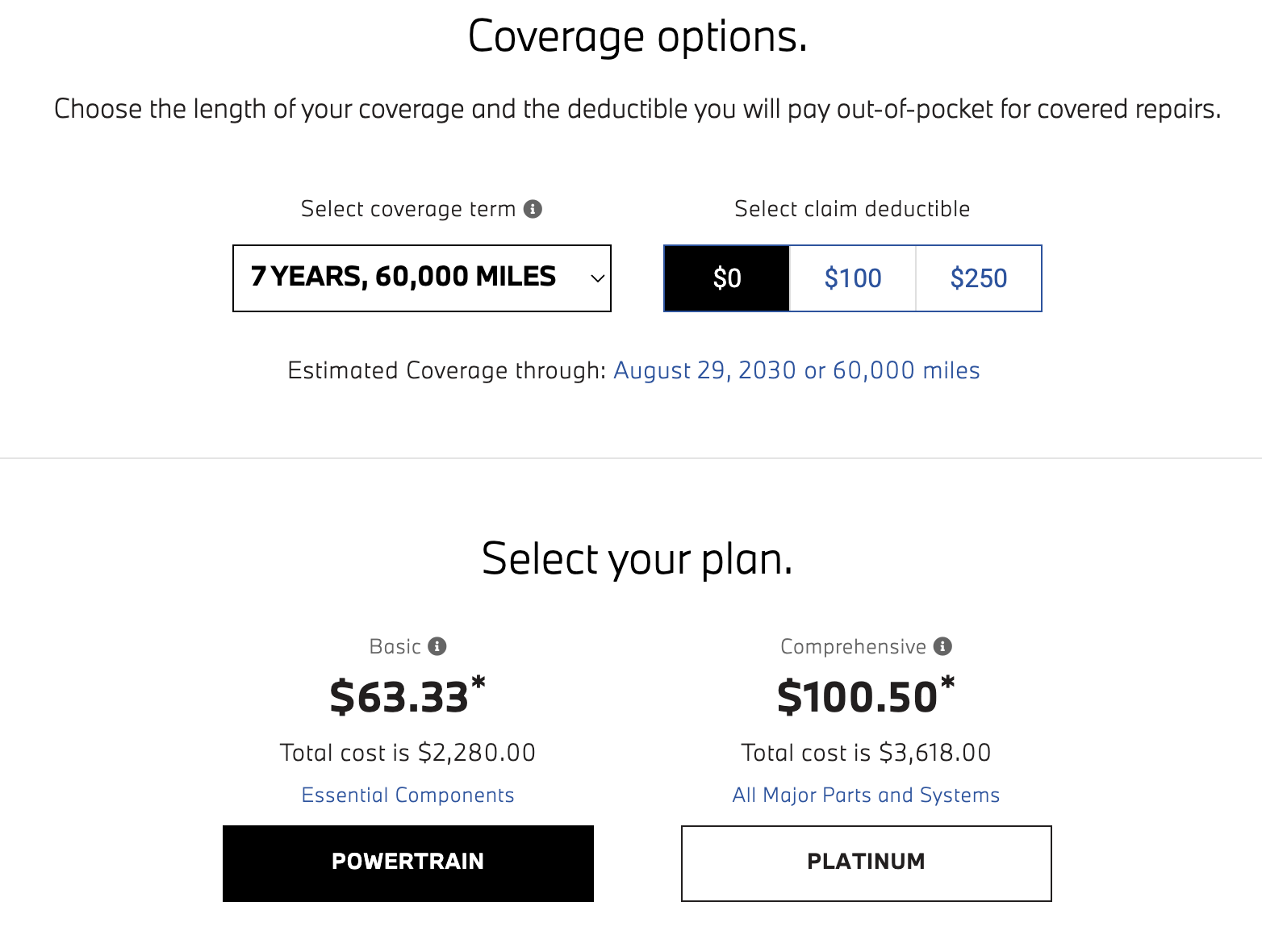Choose the Platinum plan button
The width and height of the screenshot is (1262, 952).
coord(866,862)
